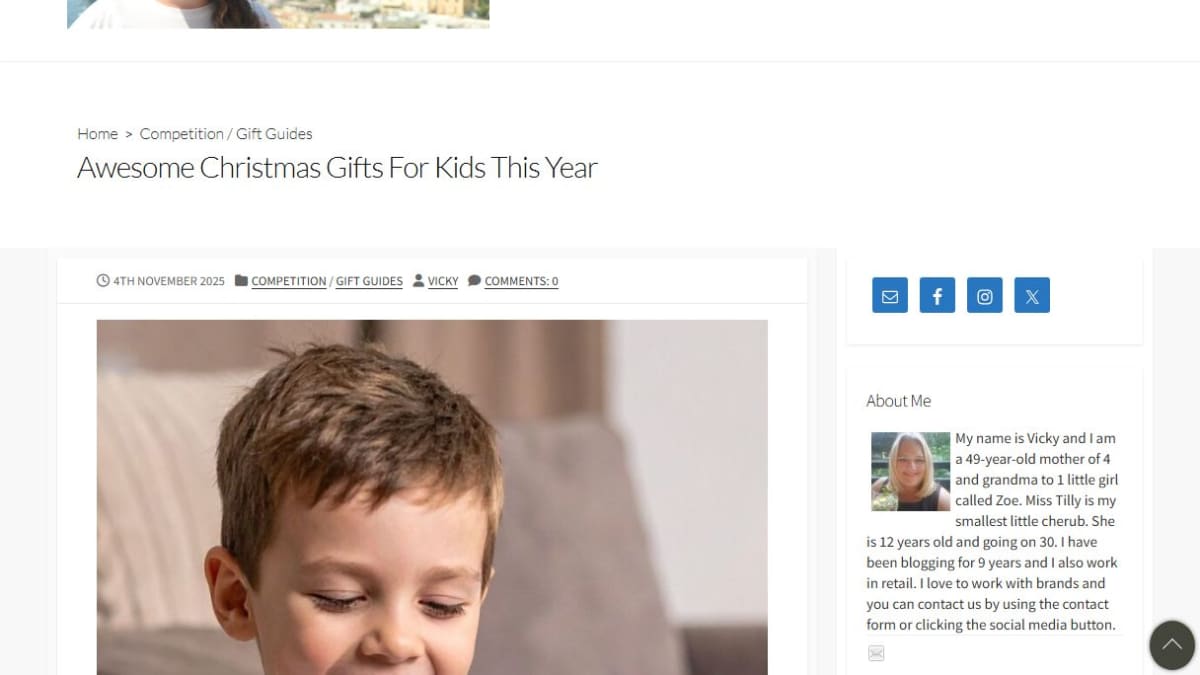Go to Home via the breadcrumb

[x=97, y=134]
